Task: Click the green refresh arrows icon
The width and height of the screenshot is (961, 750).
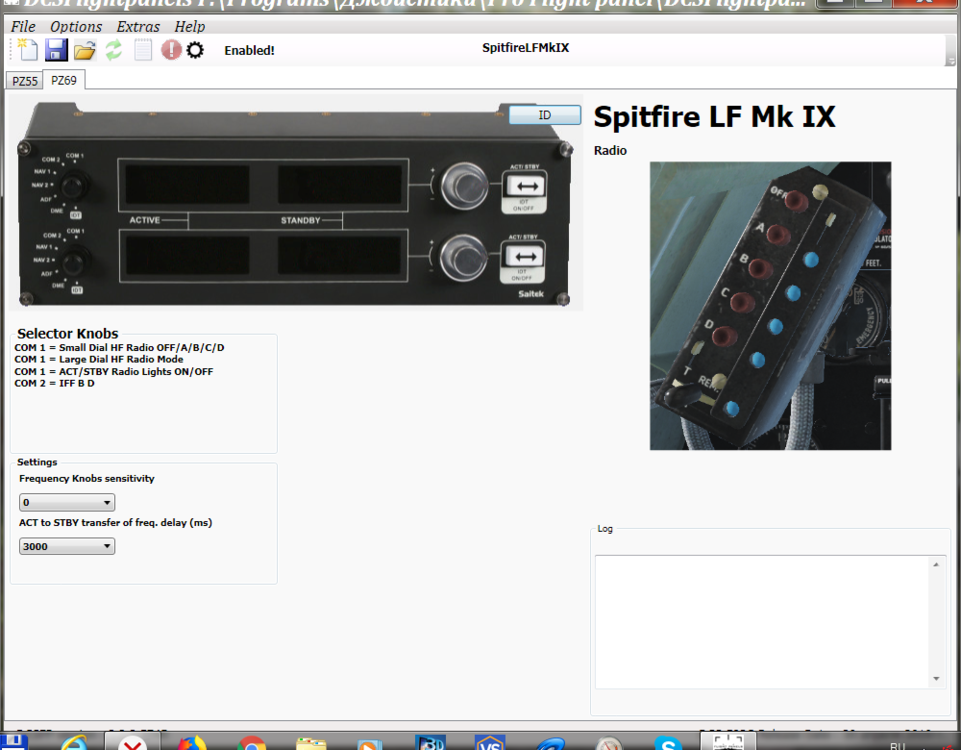Action: click(113, 50)
